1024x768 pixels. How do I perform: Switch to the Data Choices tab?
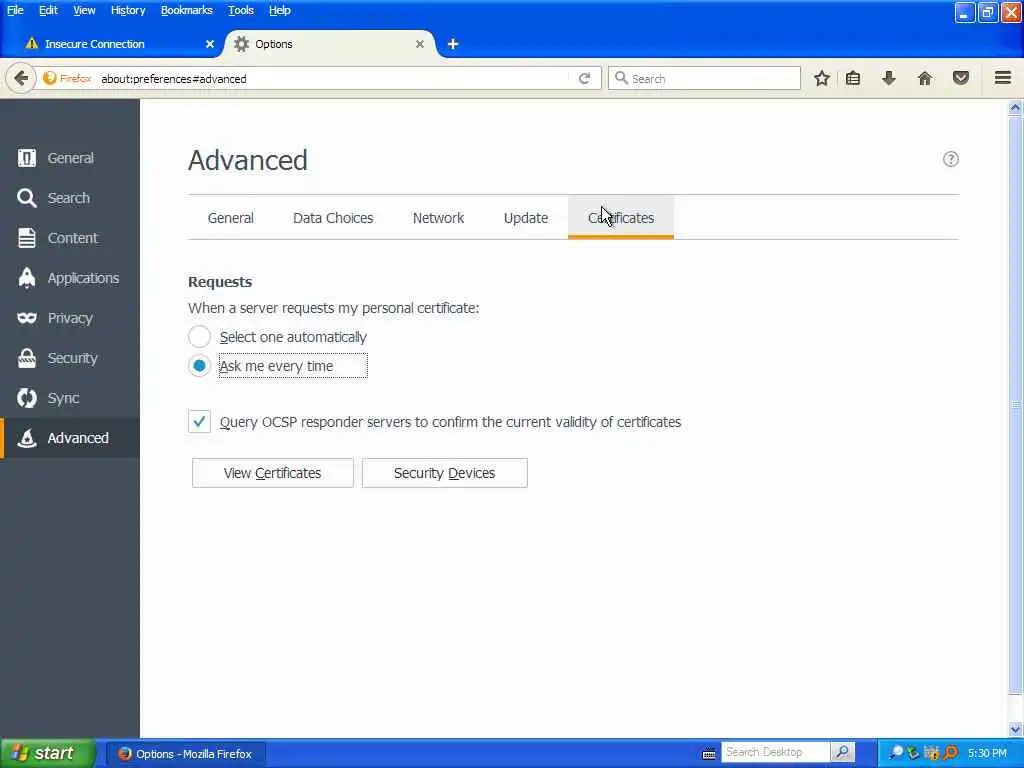coord(333,218)
